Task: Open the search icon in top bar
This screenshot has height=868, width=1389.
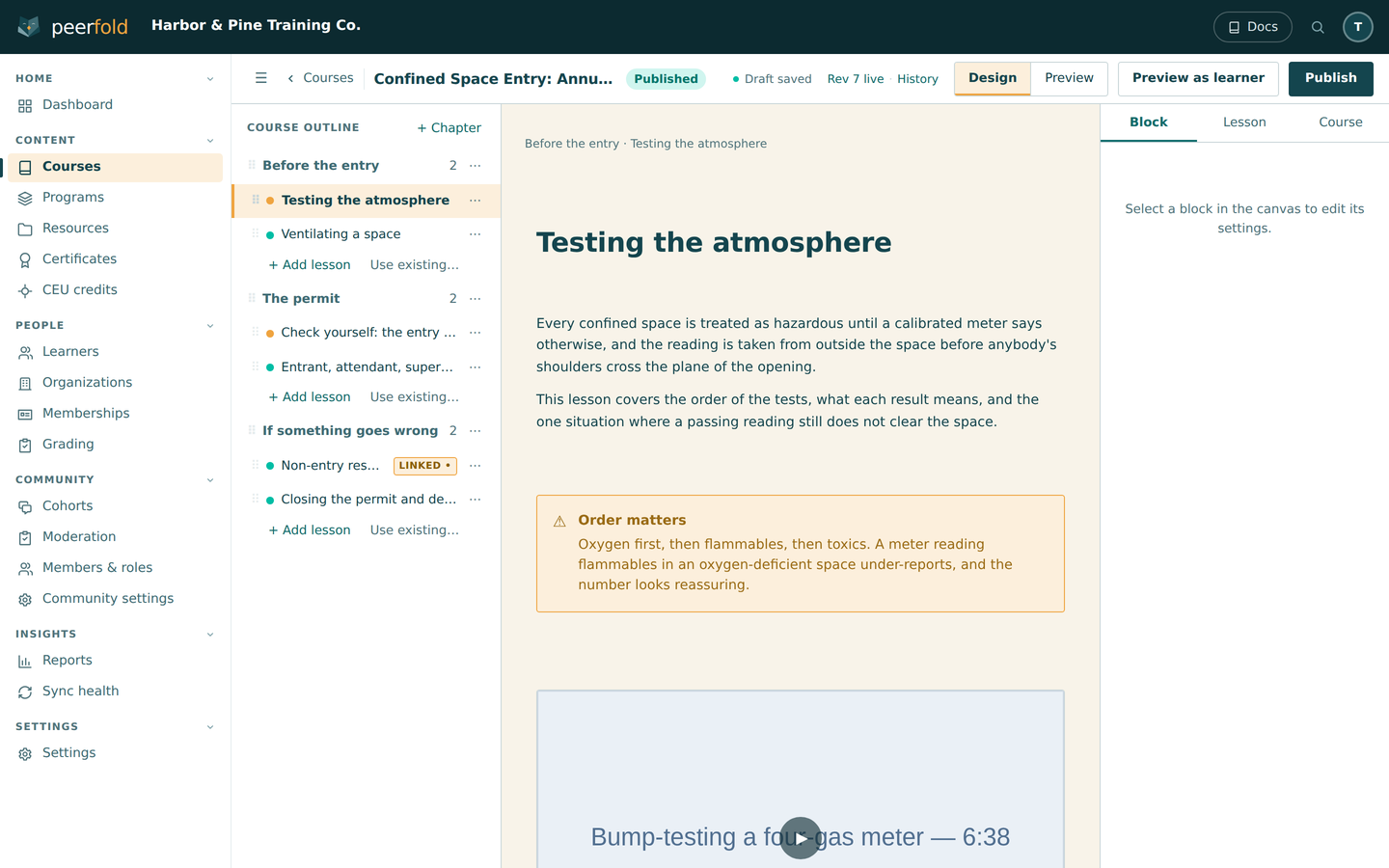Action: tap(1318, 27)
